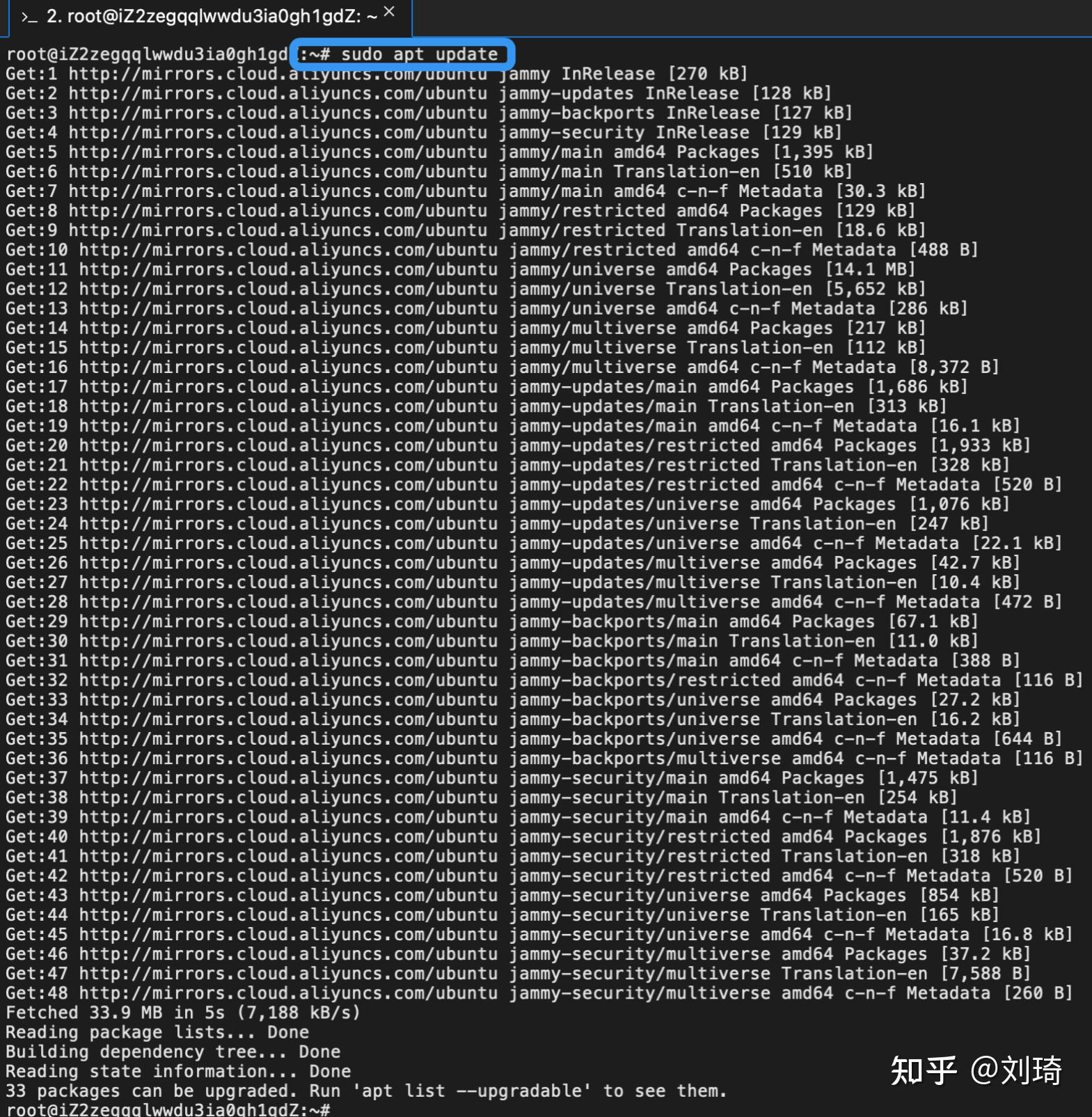1092x1117 pixels.
Task: Close the root@iZ2zegqqlwwdu3ia0gh1gdZ terminal tab
Action: pyautogui.click(x=389, y=12)
